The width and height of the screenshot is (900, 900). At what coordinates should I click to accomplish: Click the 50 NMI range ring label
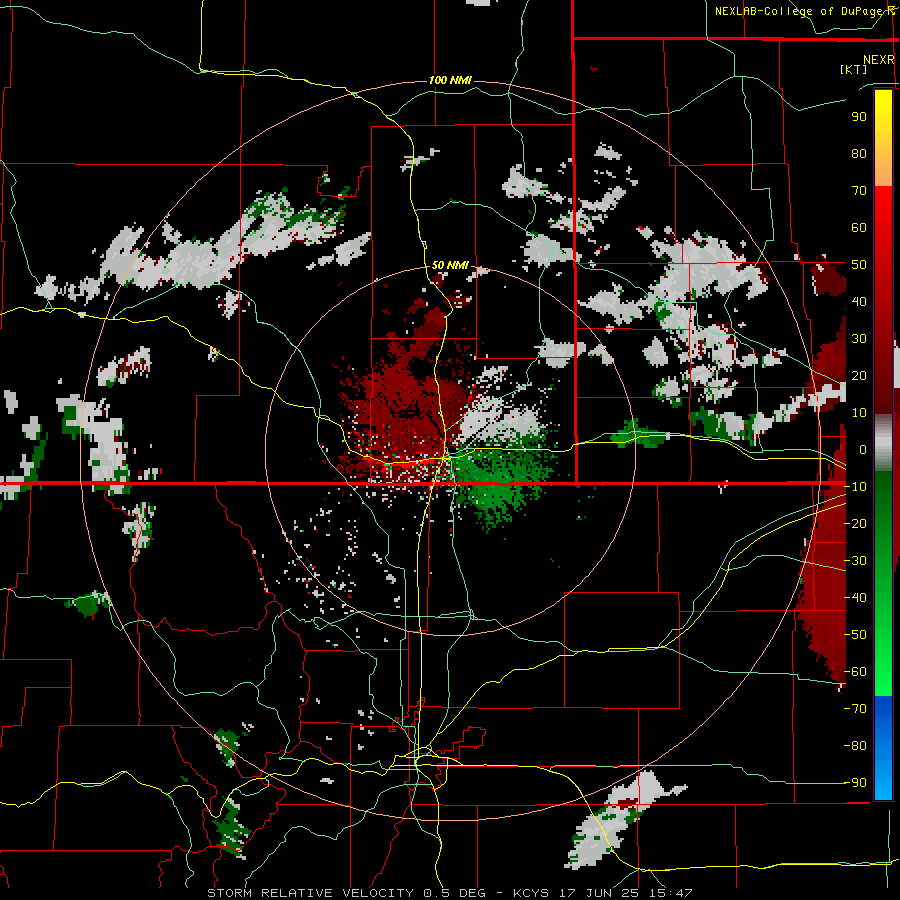pyautogui.click(x=450, y=265)
